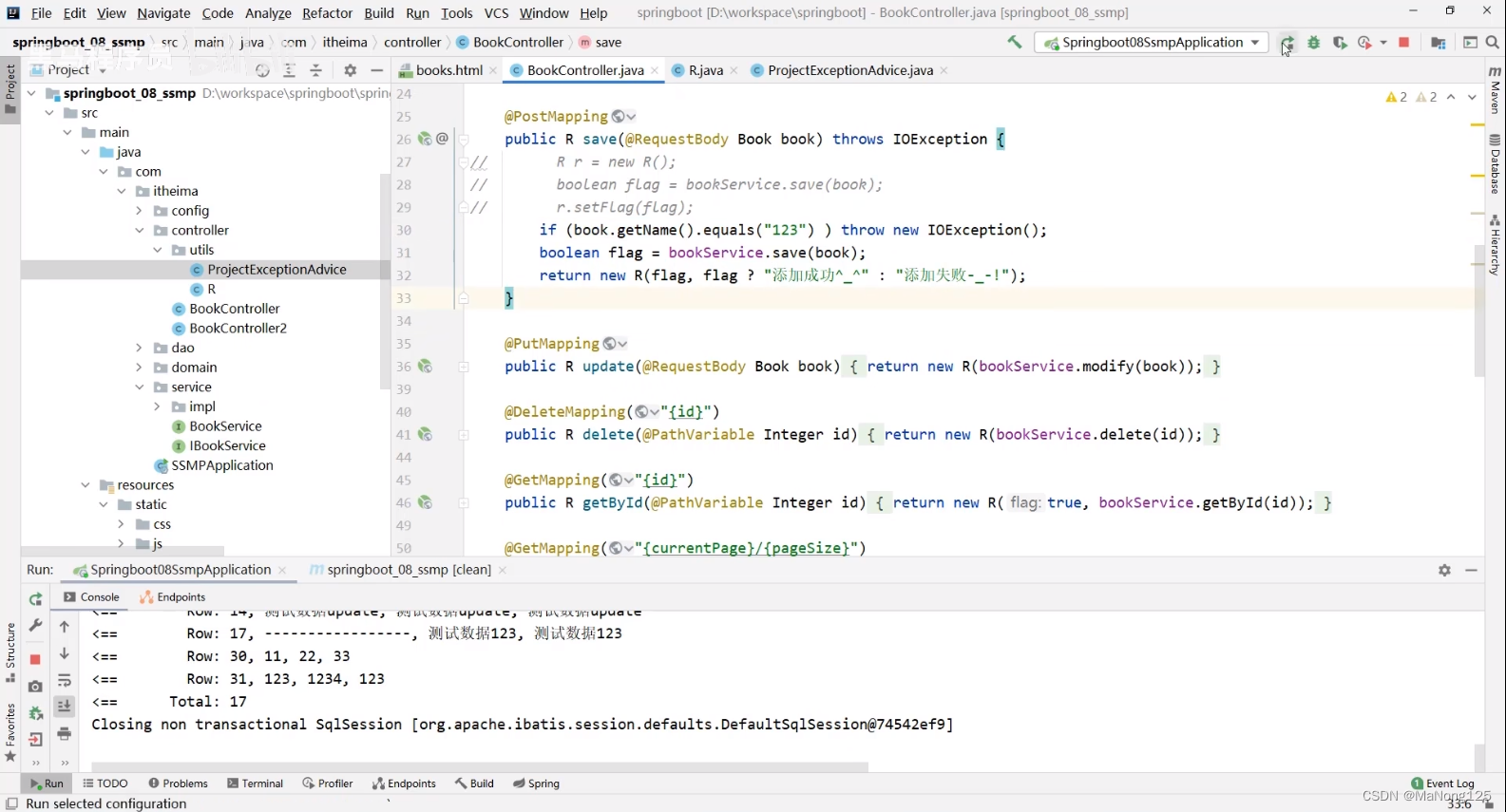Screen dimensions: 1506x812
Task: Open Maven tool window on right edge
Action: tap(1496, 90)
